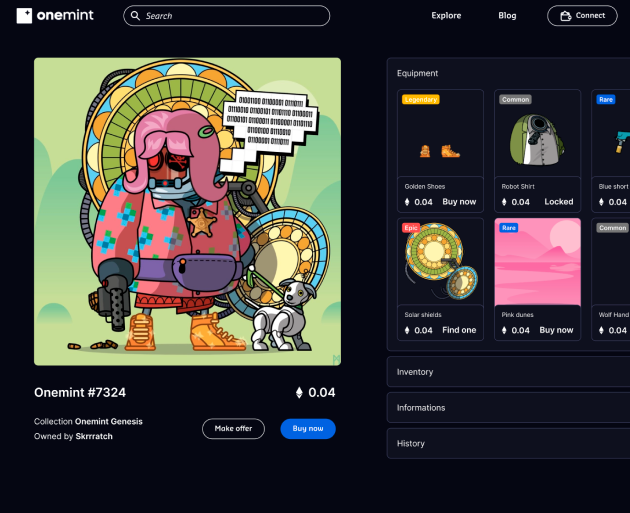Click Ethereum icon on Pink dunes card
This screenshot has width=630, height=513.
coord(504,330)
